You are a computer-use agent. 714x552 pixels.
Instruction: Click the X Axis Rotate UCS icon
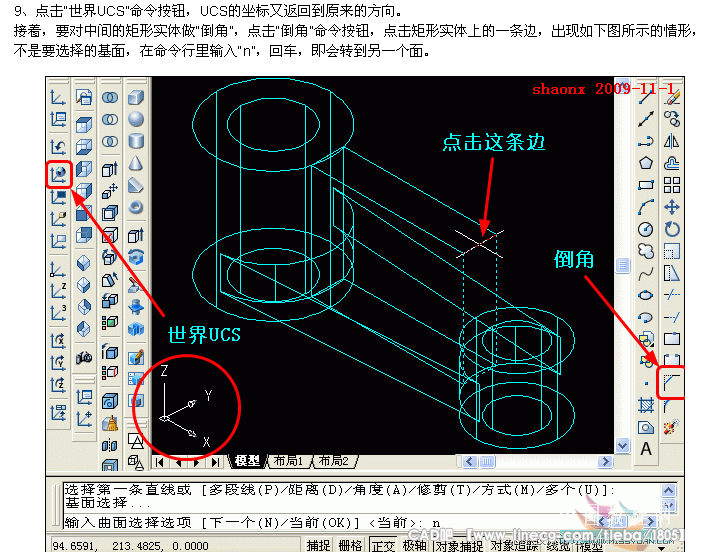coord(58,341)
